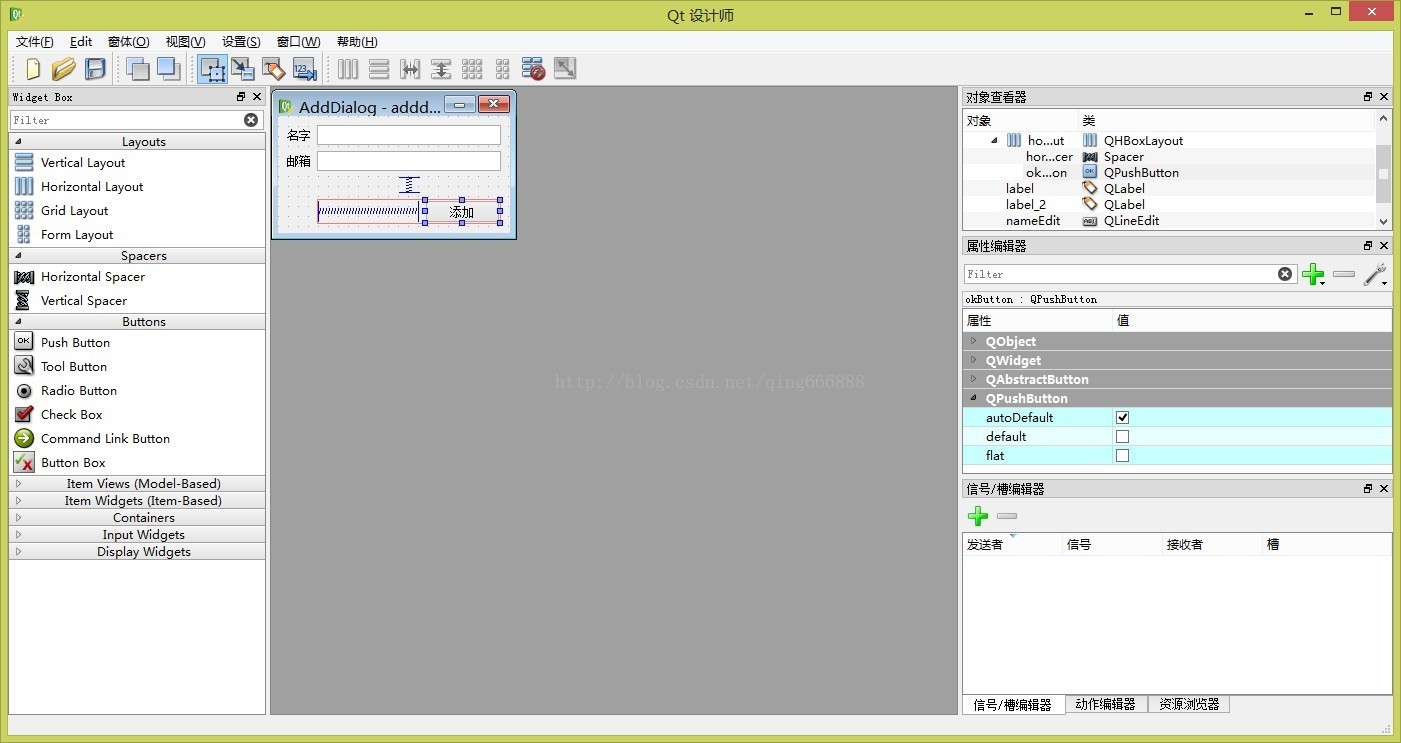Tick the flat property checkbox
The height and width of the screenshot is (743, 1401).
[x=1122, y=456]
